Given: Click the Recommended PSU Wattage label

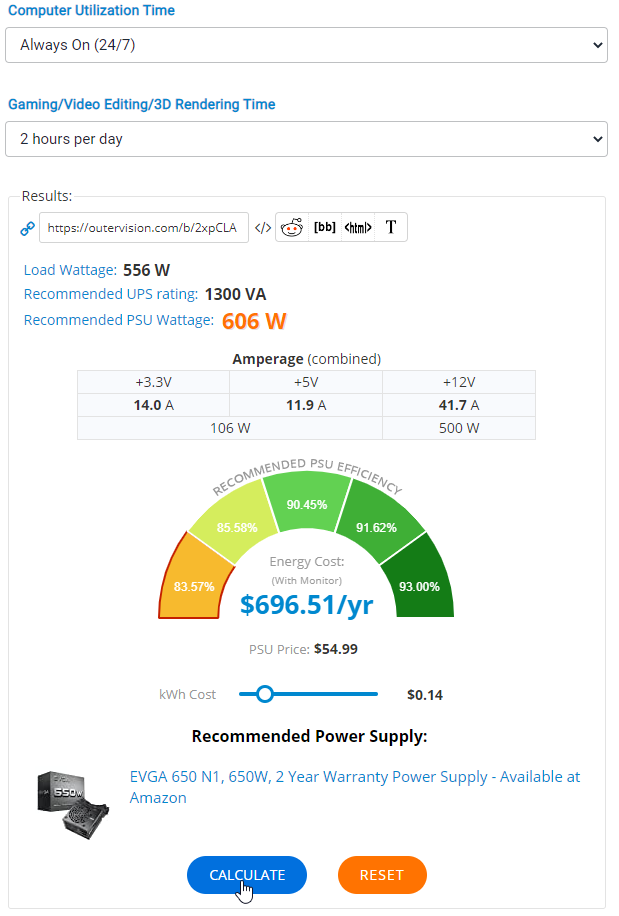Looking at the screenshot, I should pyautogui.click(x=119, y=320).
